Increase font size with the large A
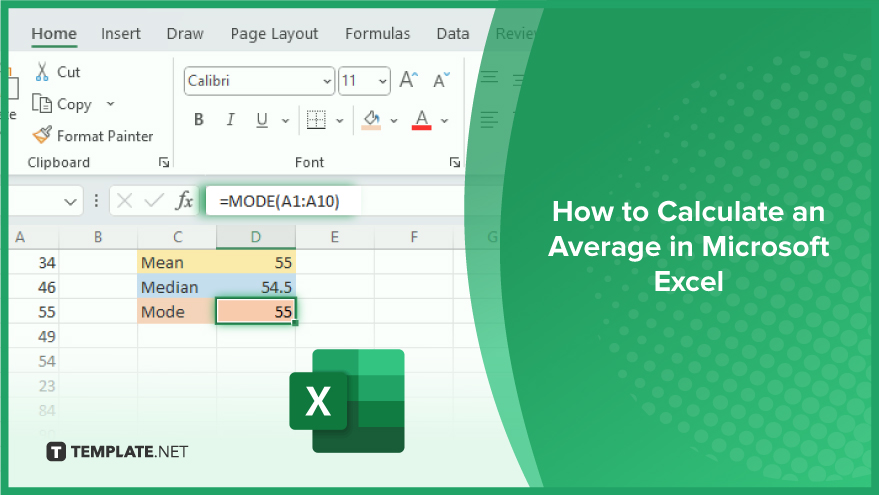Viewport: 879px width, 495px height. click(409, 80)
